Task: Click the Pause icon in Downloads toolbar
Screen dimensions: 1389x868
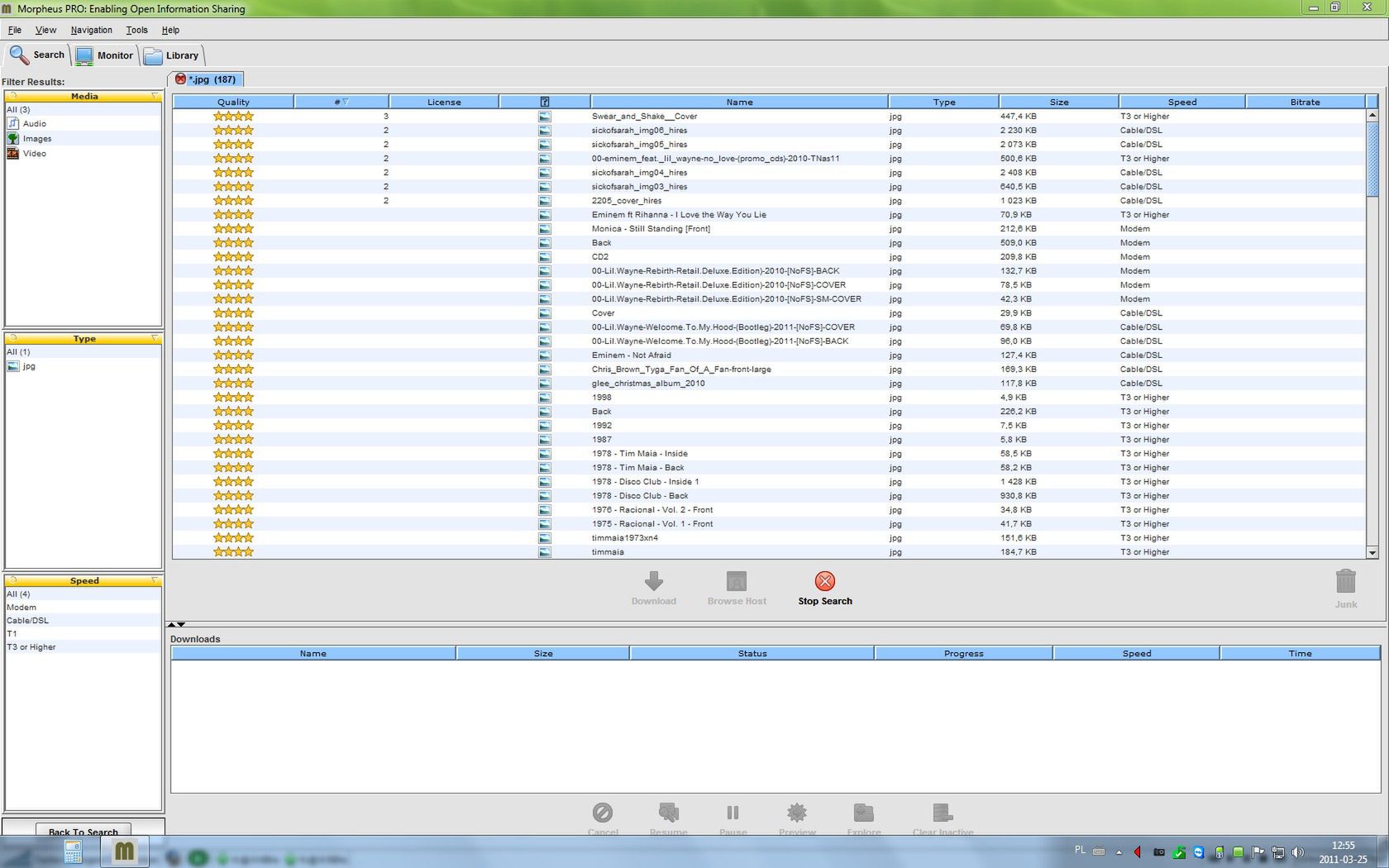Action: [733, 812]
